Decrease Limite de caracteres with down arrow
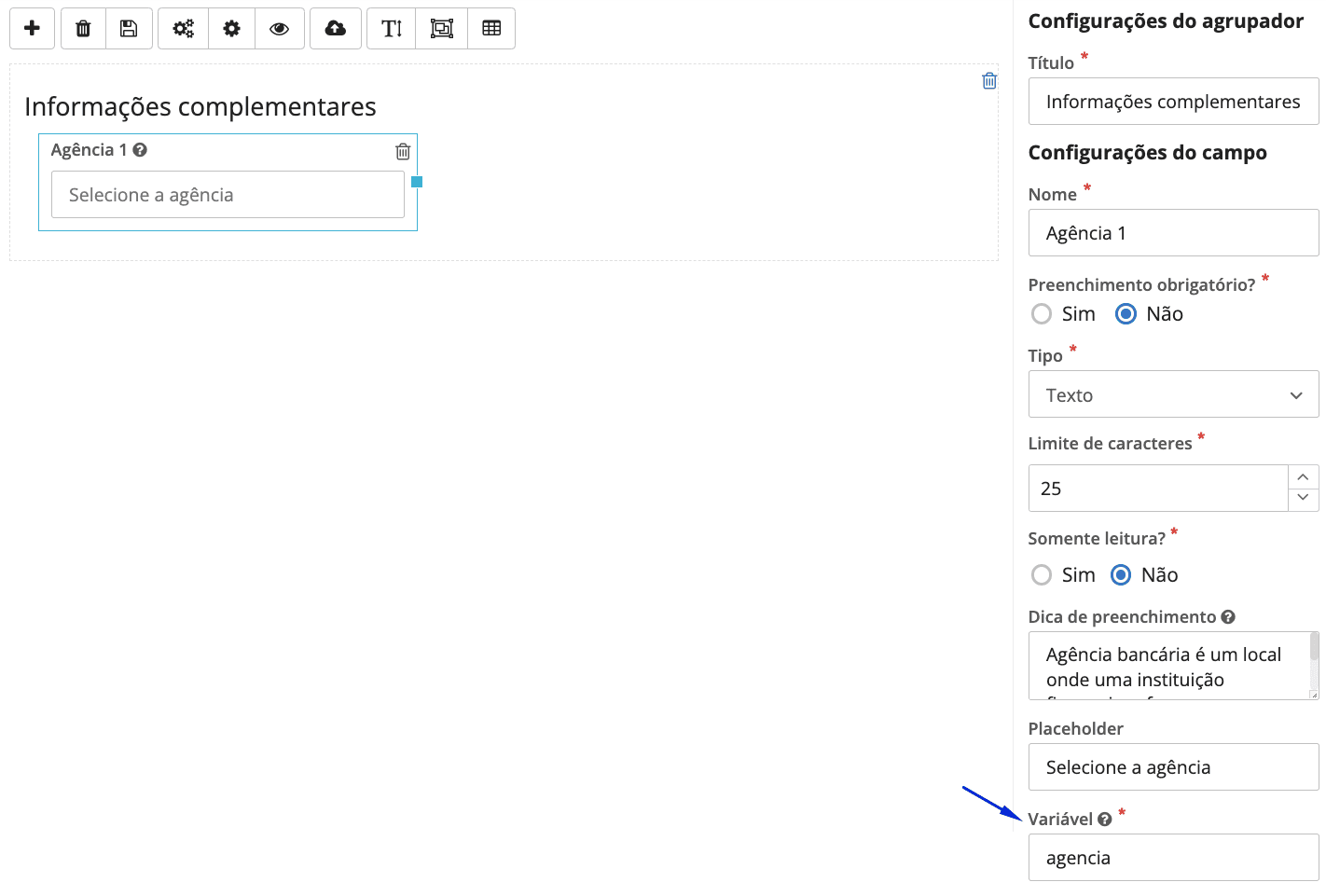 click(x=1303, y=499)
